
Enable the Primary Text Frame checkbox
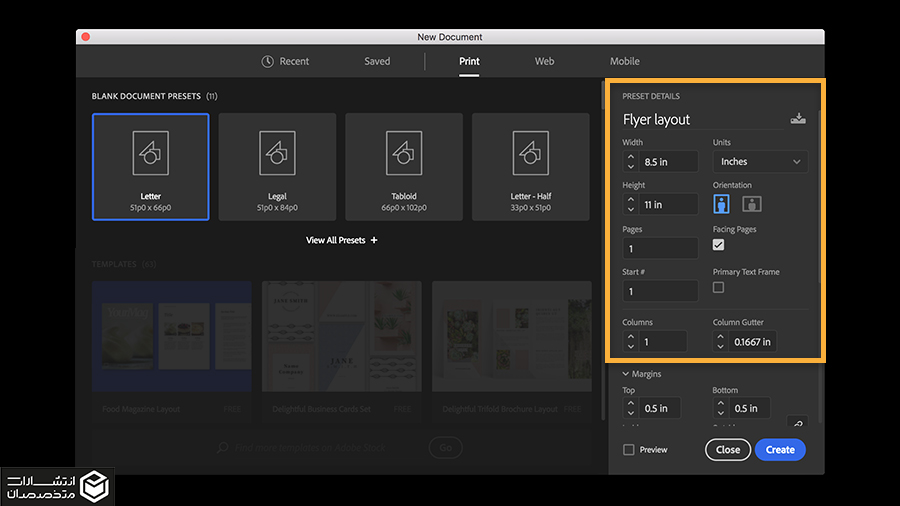pyautogui.click(x=719, y=287)
